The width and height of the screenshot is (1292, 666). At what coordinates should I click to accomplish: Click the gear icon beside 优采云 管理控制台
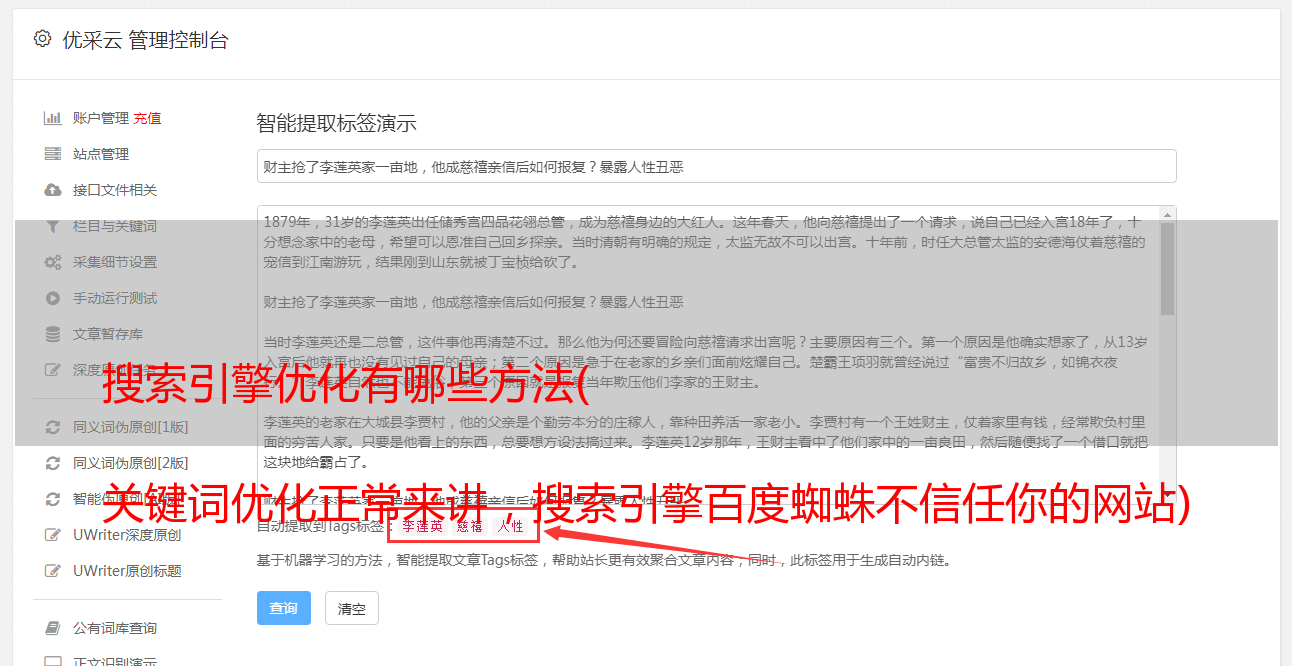point(42,39)
